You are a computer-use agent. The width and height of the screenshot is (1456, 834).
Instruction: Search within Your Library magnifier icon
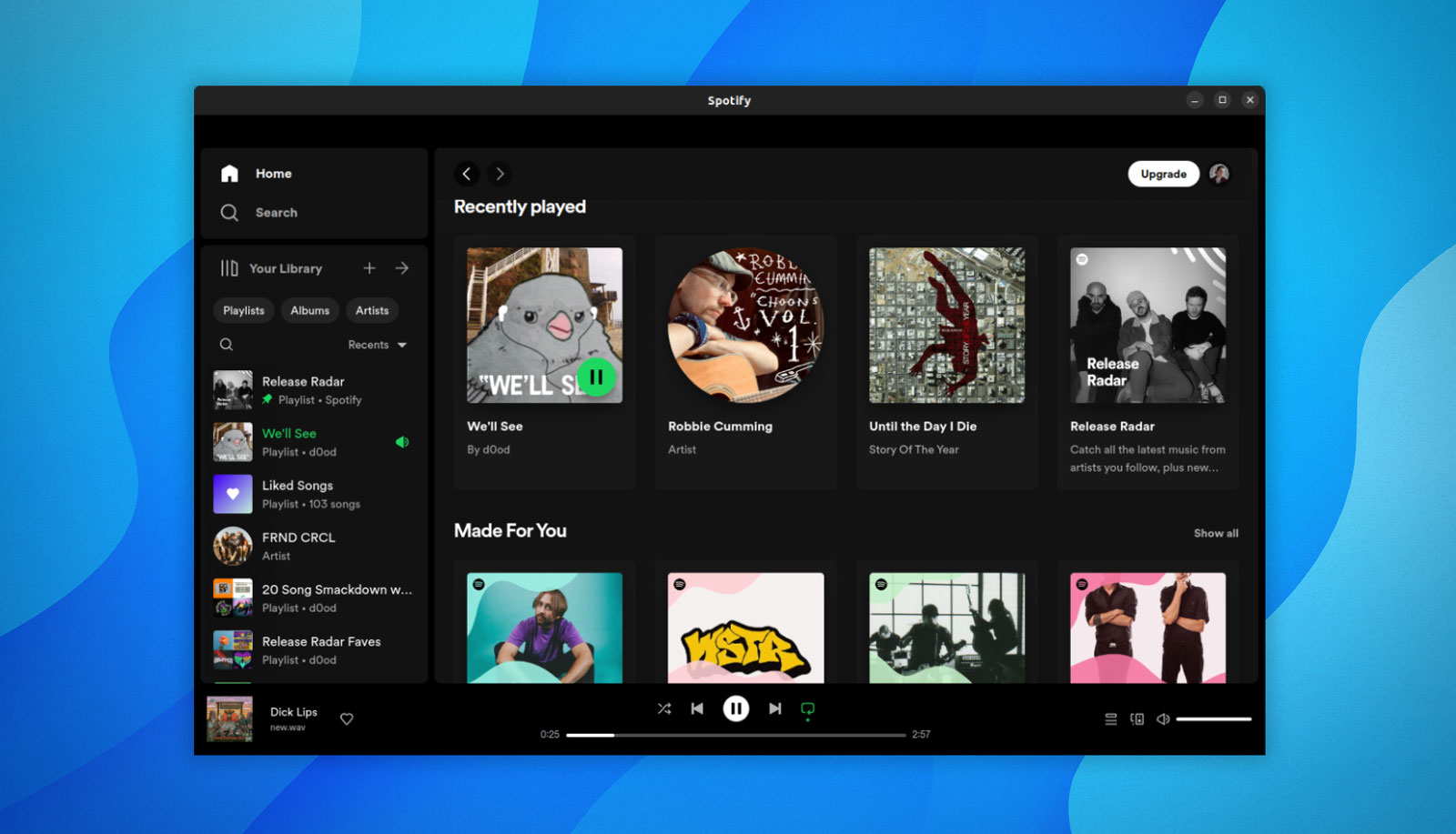pos(227,345)
